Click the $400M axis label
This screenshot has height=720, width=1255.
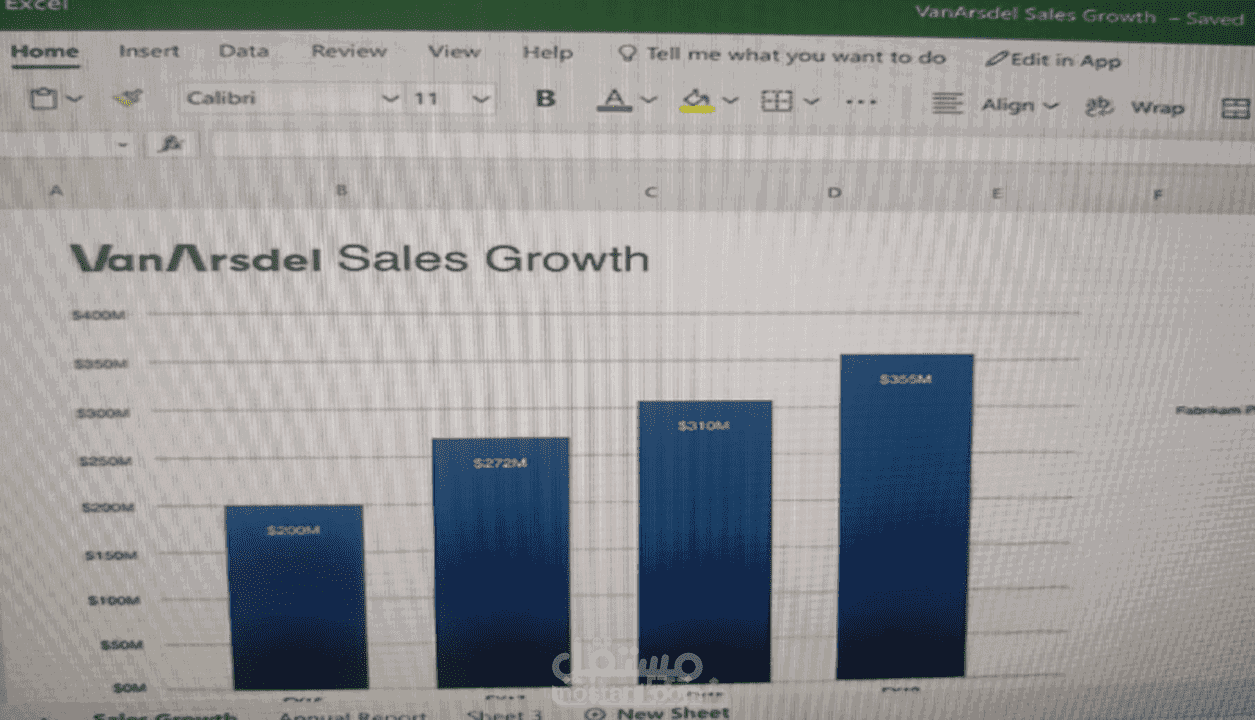click(98, 315)
